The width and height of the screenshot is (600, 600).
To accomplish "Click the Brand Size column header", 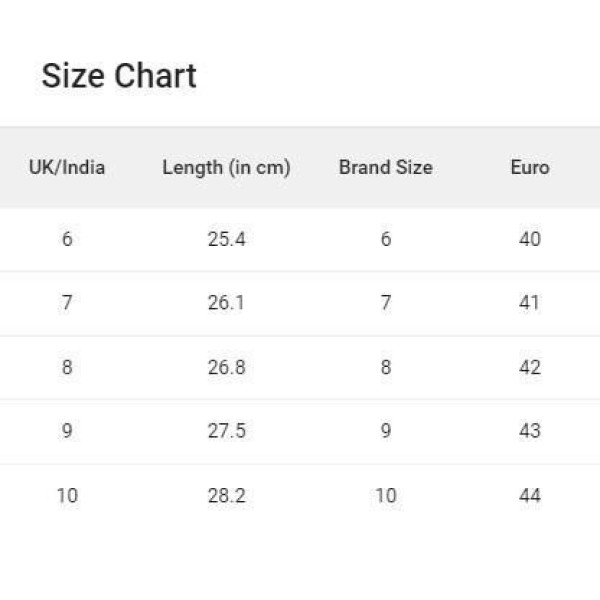I will (385, 167).
